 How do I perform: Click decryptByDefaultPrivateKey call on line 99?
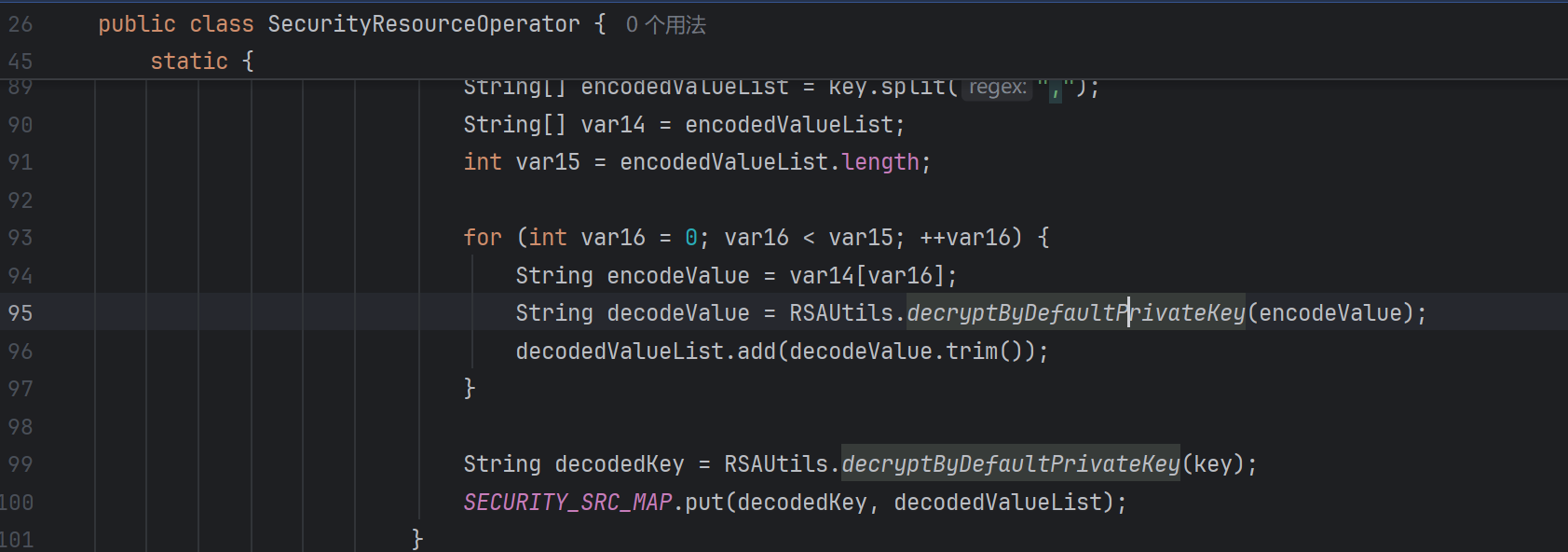point(1010,464)
